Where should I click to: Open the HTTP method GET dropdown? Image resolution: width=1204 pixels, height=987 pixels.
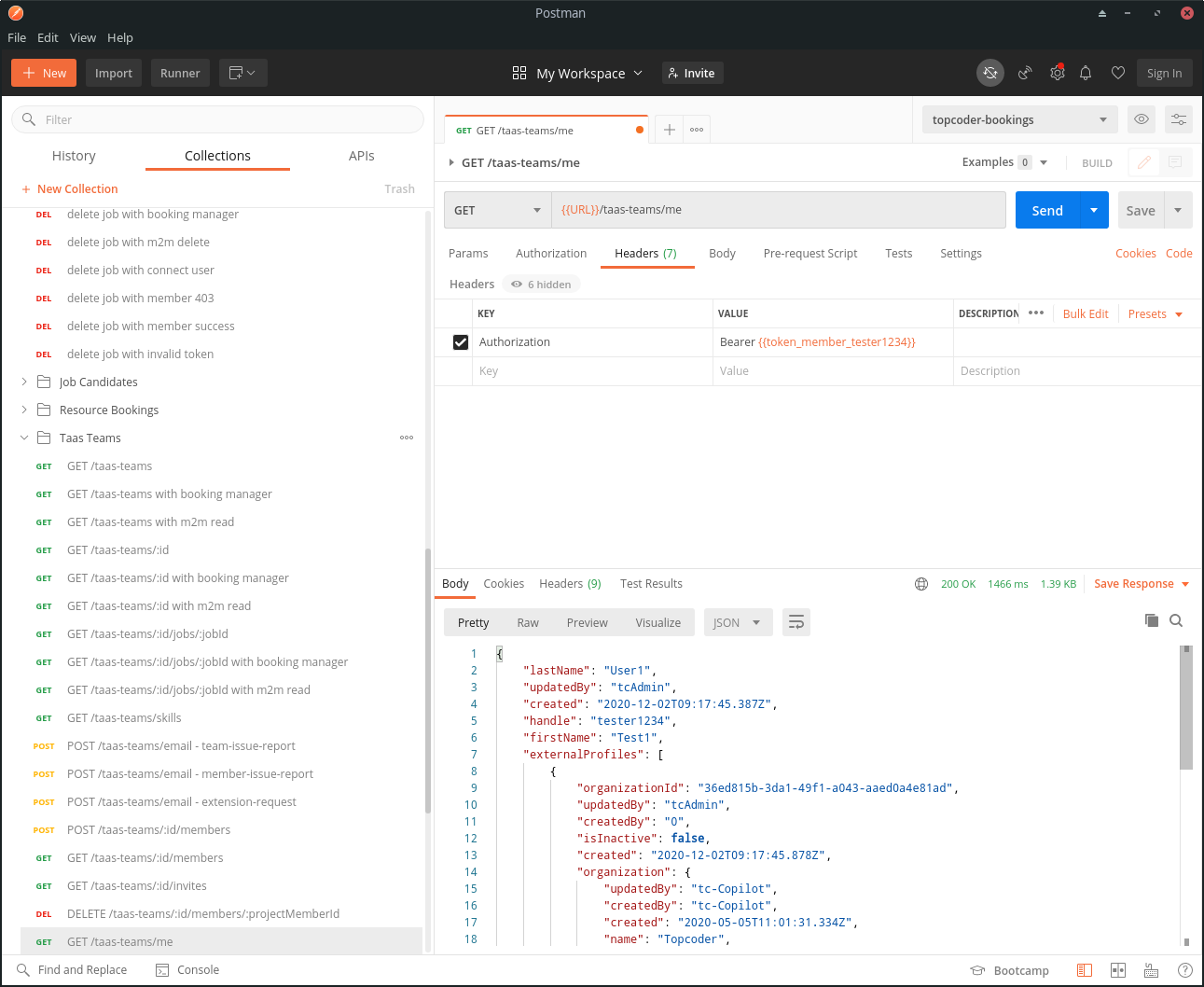pyautogui.click(x=498, y=210)
